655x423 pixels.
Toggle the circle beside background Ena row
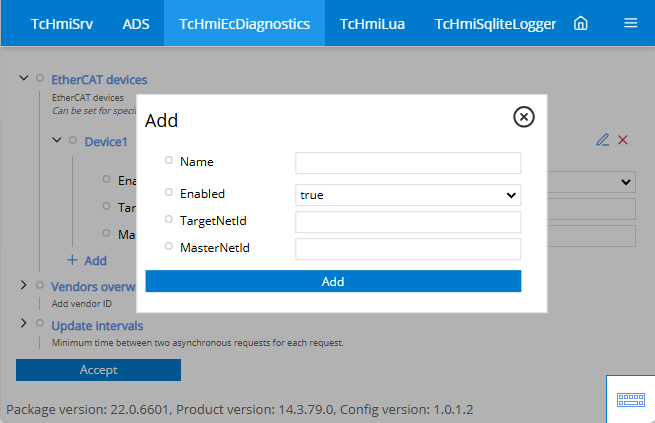point(106,179)
